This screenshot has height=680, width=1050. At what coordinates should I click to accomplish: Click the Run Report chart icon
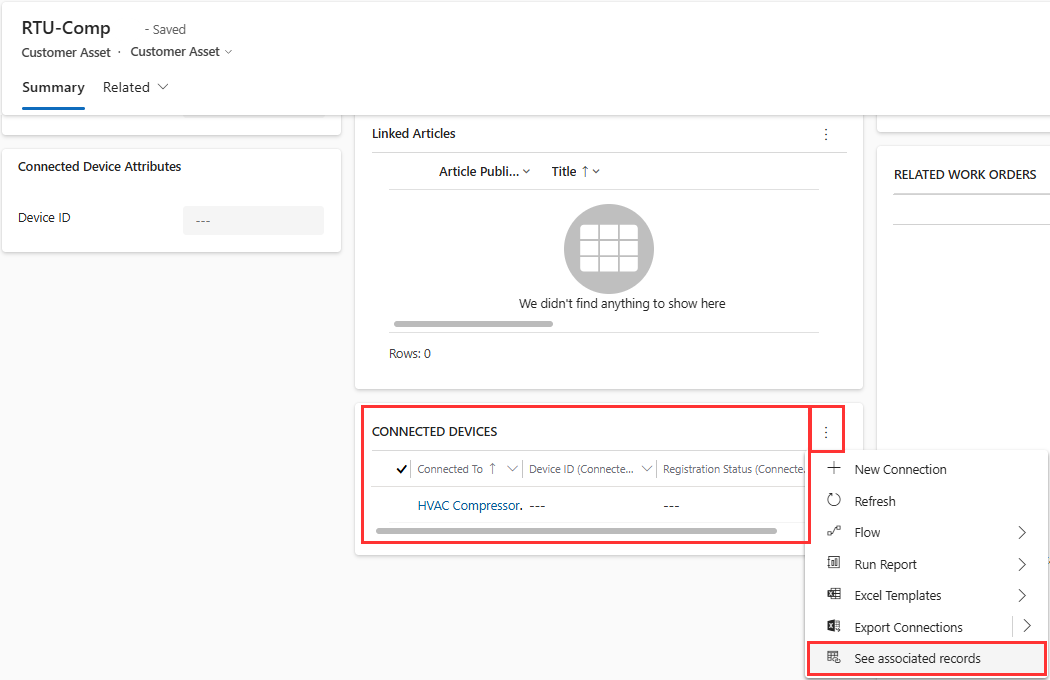point(834,563)
